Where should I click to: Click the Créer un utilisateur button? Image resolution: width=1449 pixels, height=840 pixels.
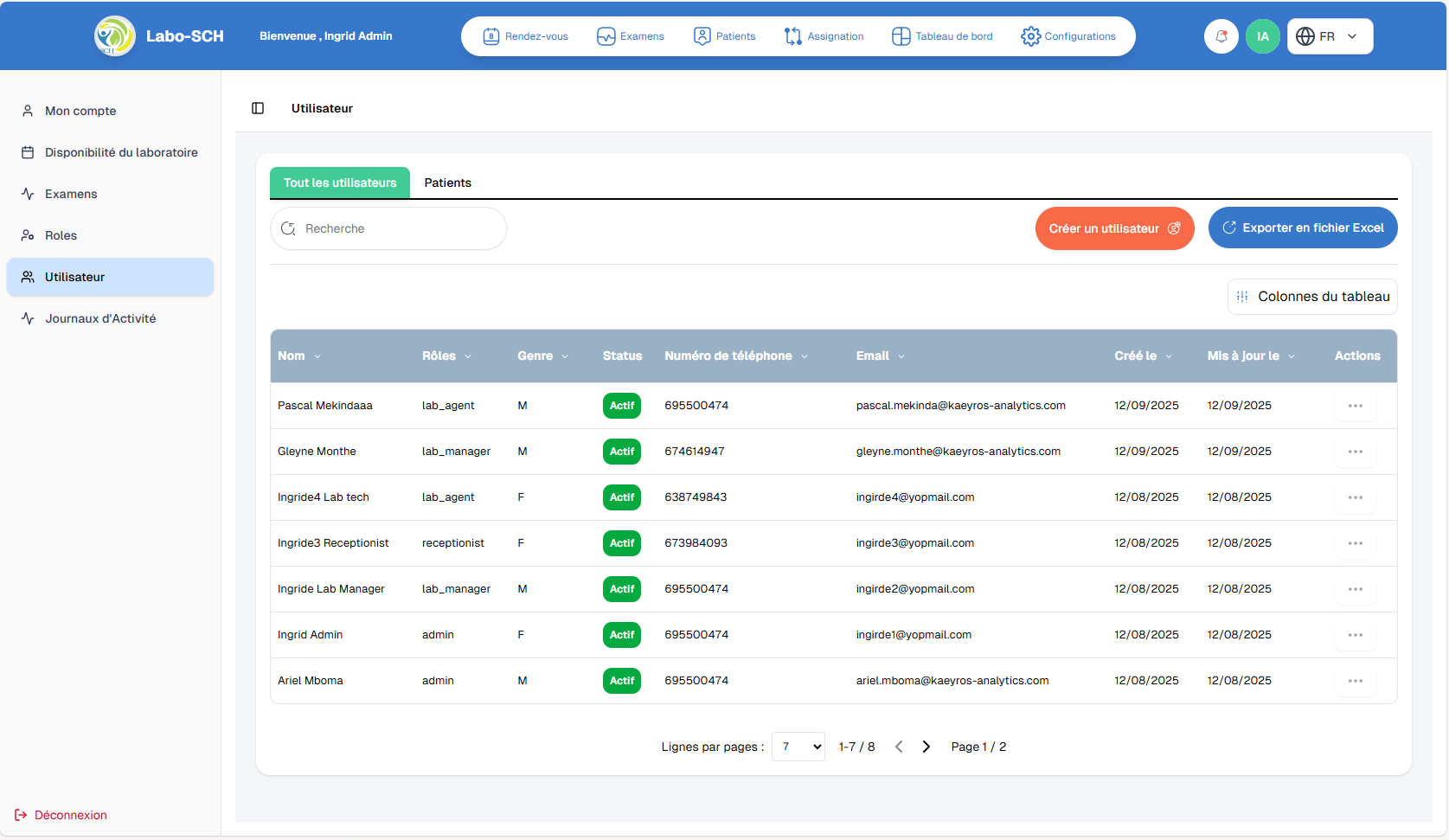click(1114, 228)
